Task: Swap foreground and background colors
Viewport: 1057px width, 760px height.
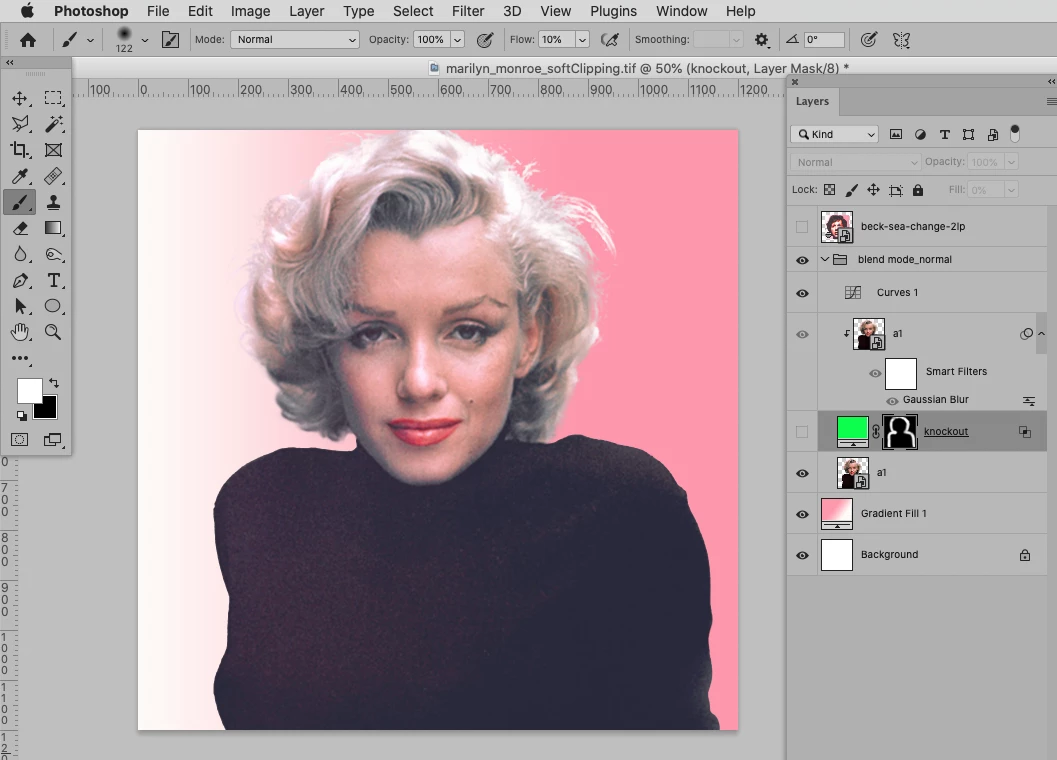Action: (x=54, y=382)
